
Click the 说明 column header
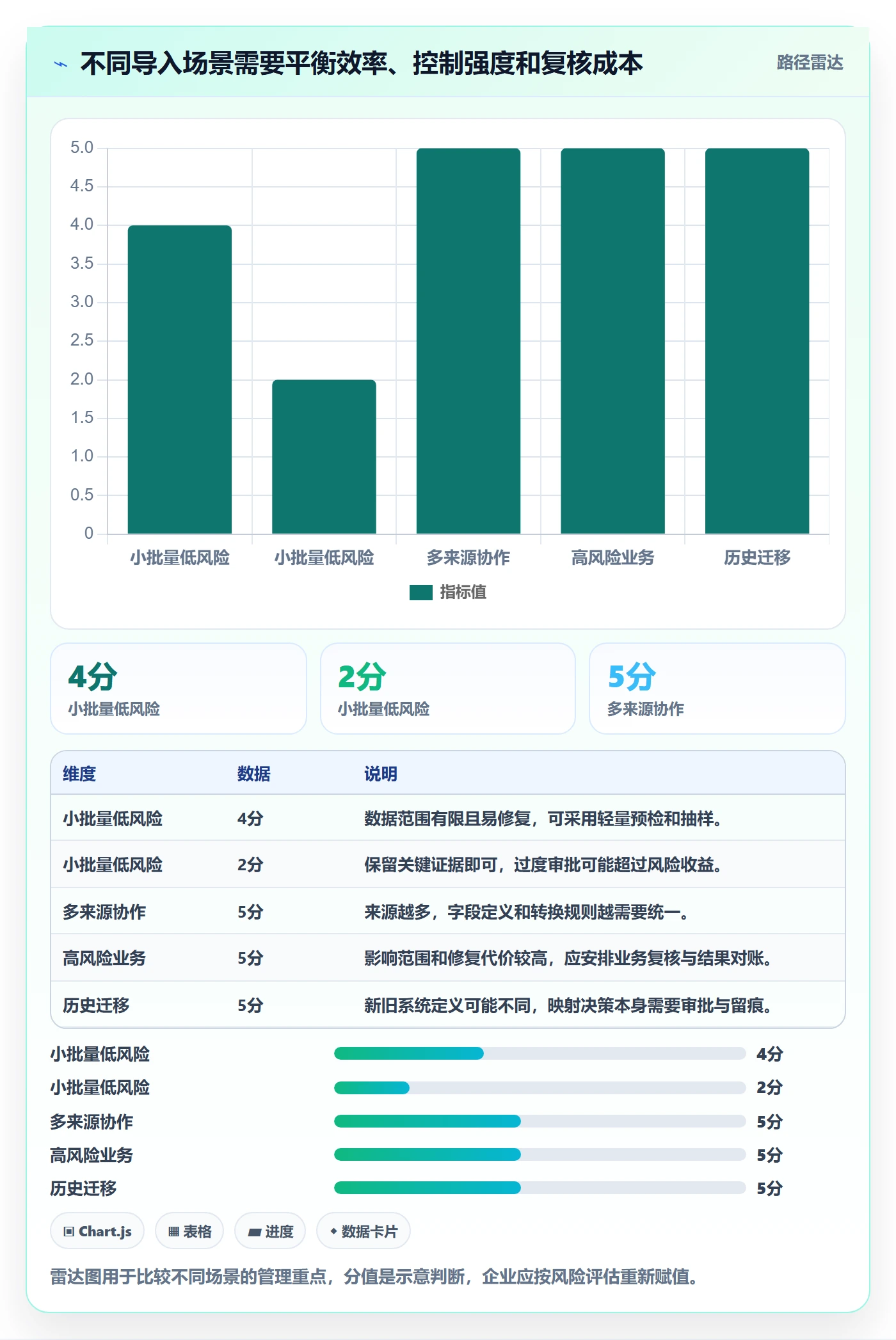pyautogui.click(x=381, y=774)
